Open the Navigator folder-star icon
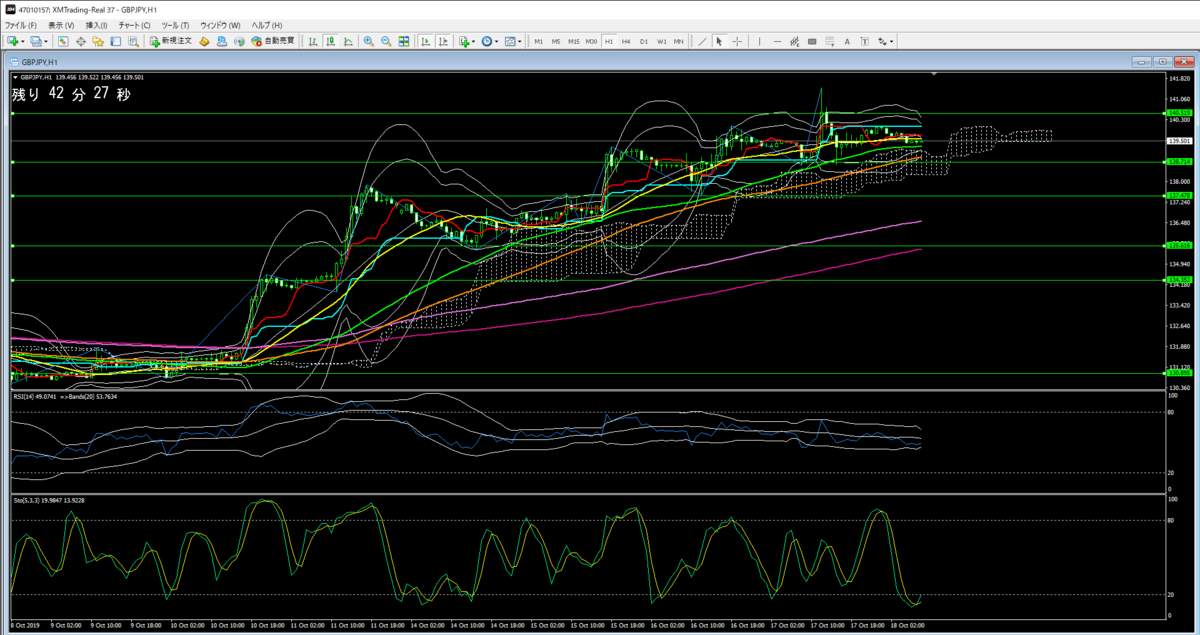Image resolution: width=1200 pixels, height=635 pixels. [x=98, y=41]
